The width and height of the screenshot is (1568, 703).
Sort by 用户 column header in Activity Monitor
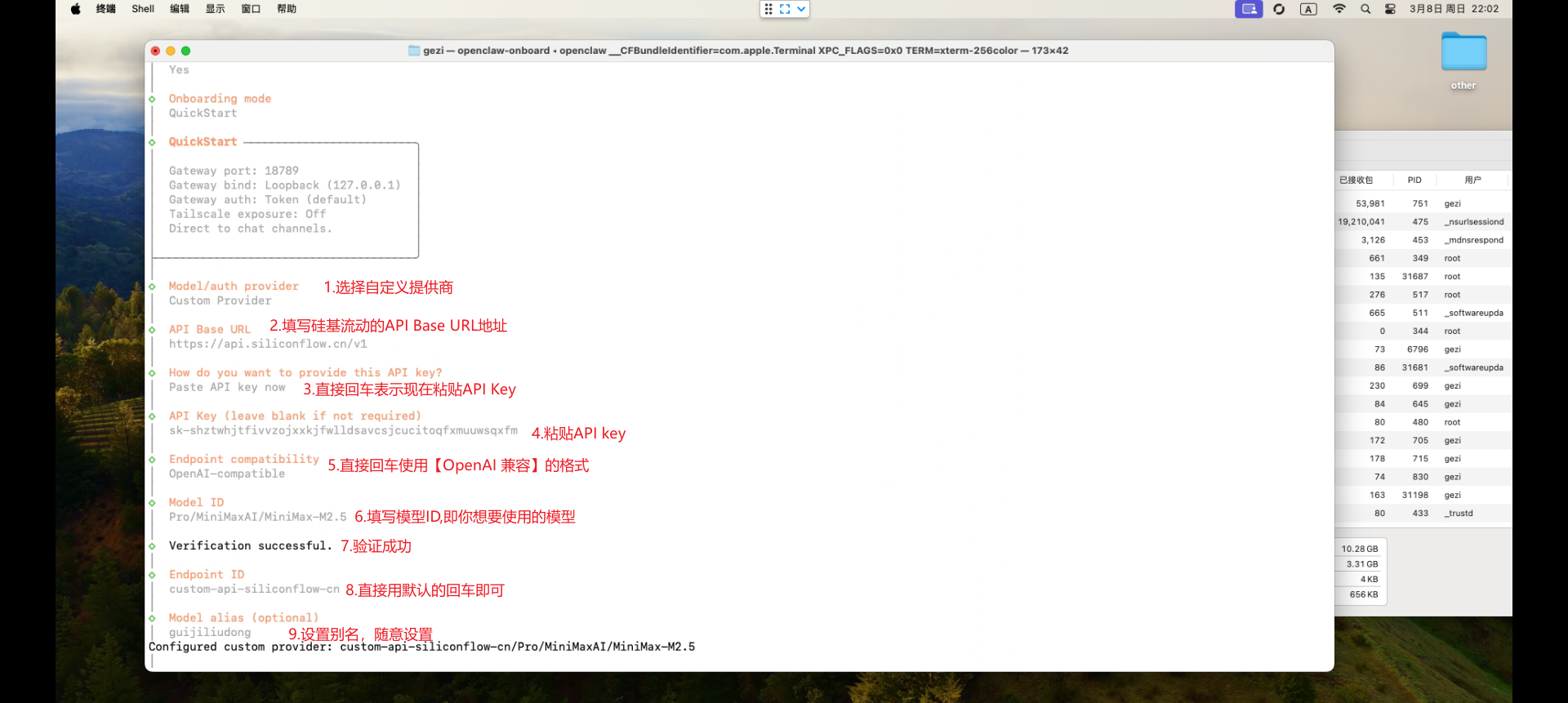(1472, 180)
